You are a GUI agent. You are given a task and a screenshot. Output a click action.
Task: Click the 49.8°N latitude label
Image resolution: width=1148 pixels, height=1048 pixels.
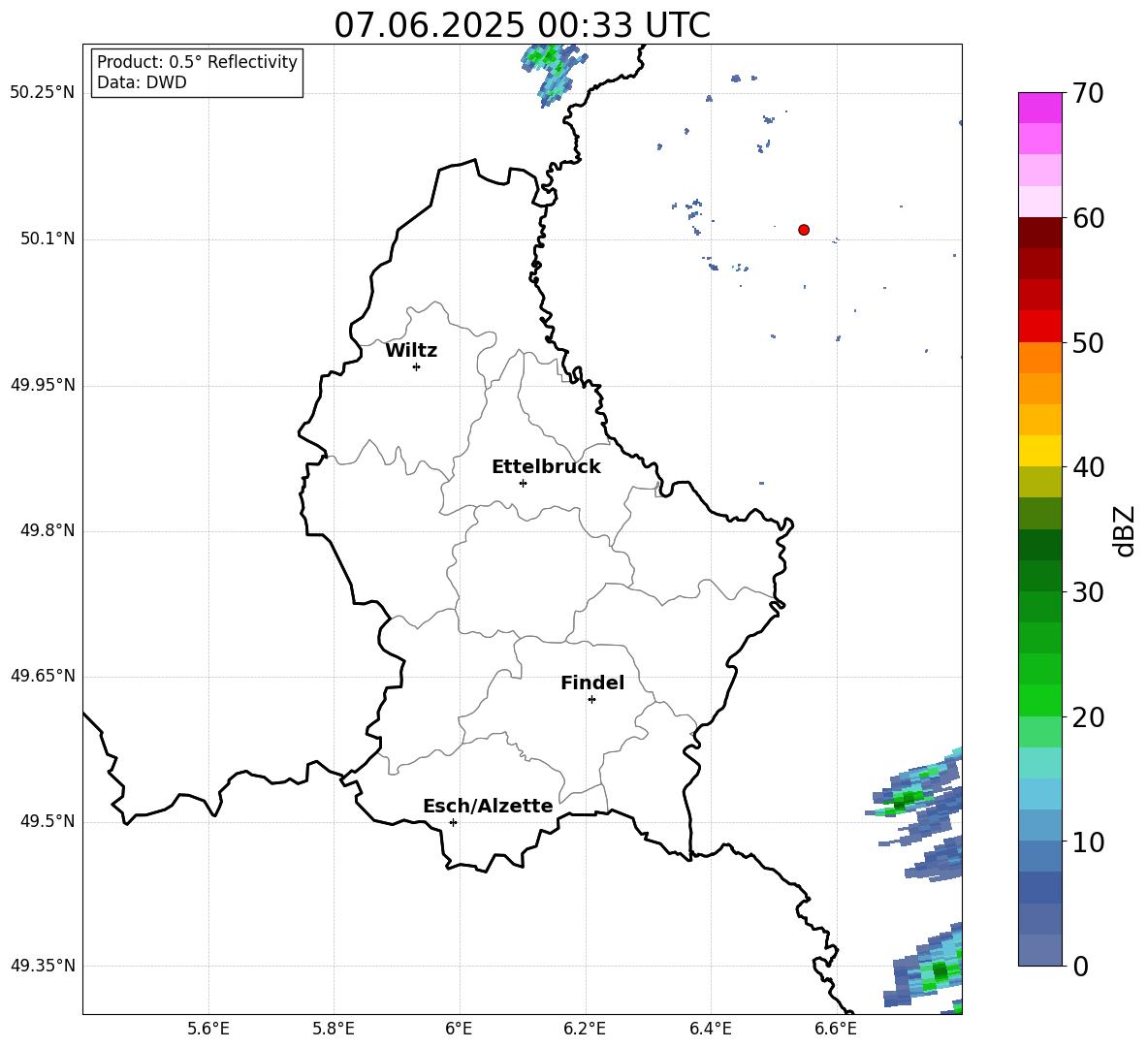(x=48, y=530)
